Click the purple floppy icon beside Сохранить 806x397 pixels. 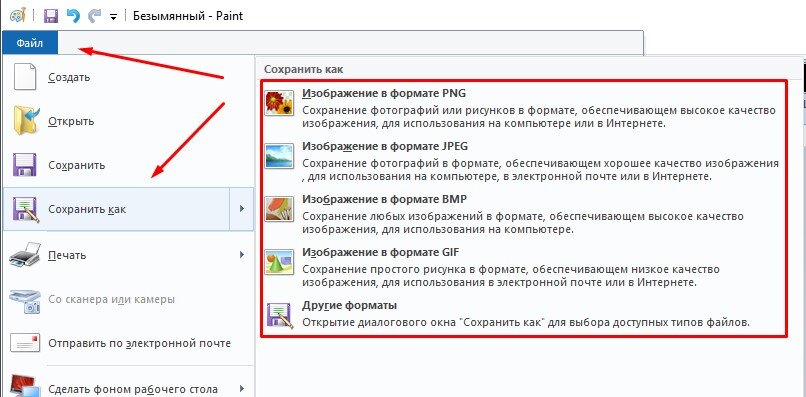click(x=24, y=165)
